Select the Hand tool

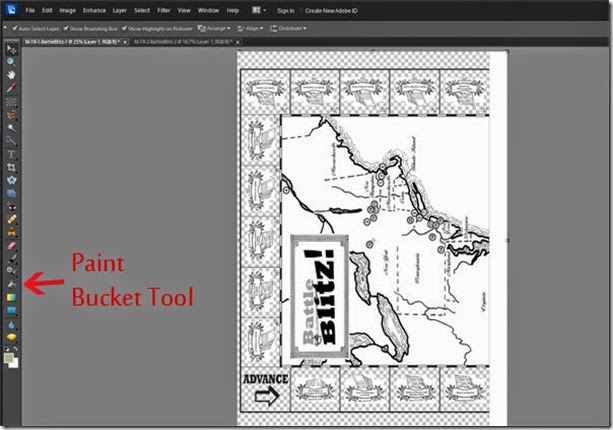click(x=11, y=75)
